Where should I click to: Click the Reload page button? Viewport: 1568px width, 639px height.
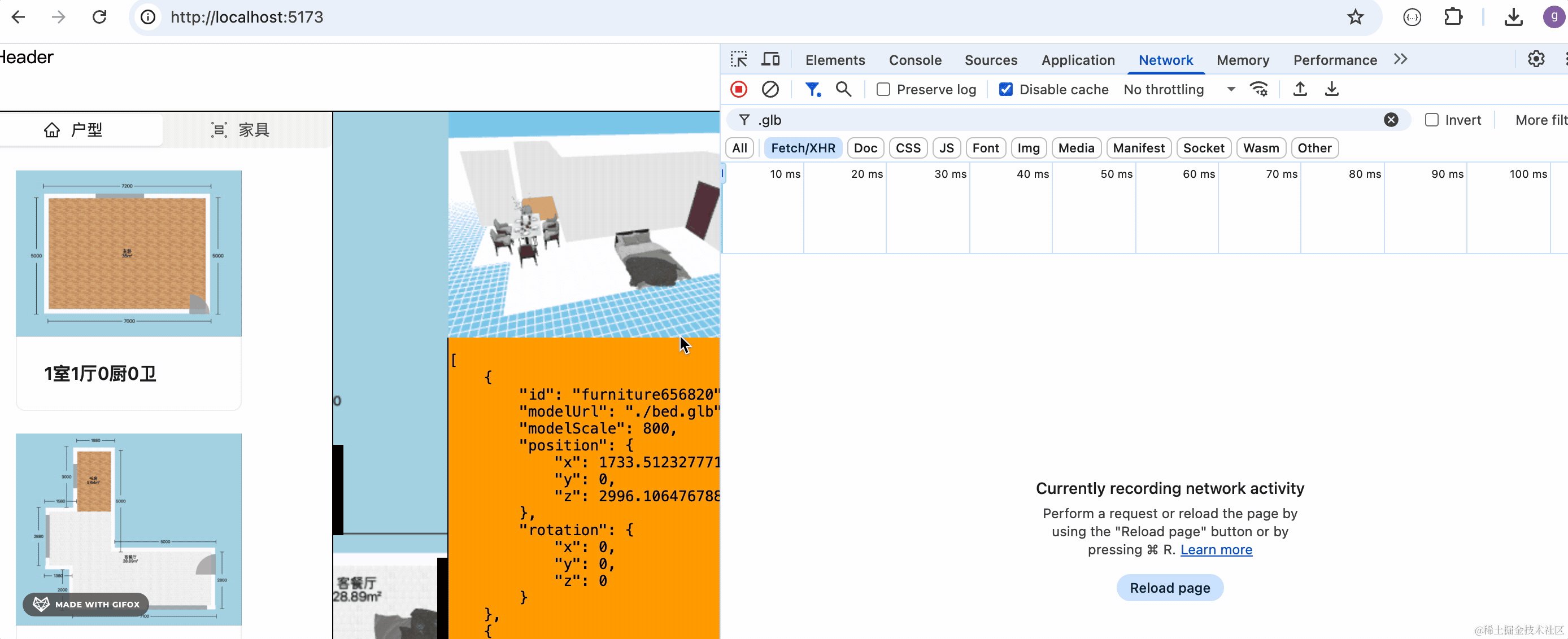coord(1169,588)
